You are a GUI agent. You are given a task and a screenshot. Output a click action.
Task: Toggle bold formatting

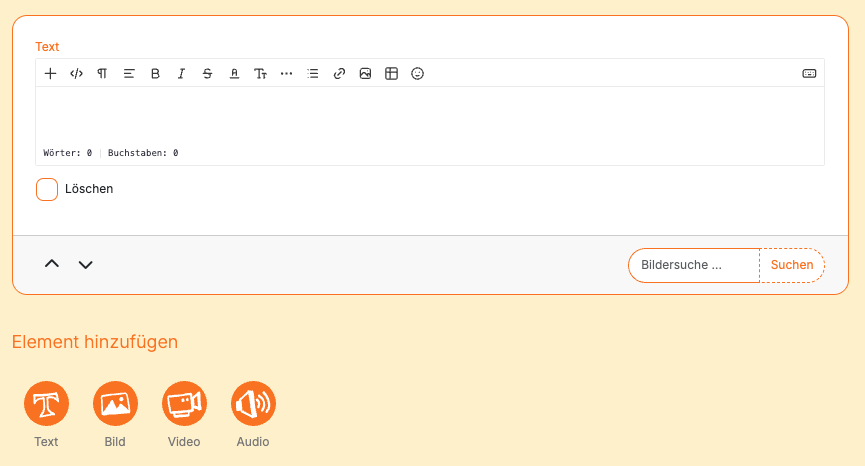click(155, 73)
